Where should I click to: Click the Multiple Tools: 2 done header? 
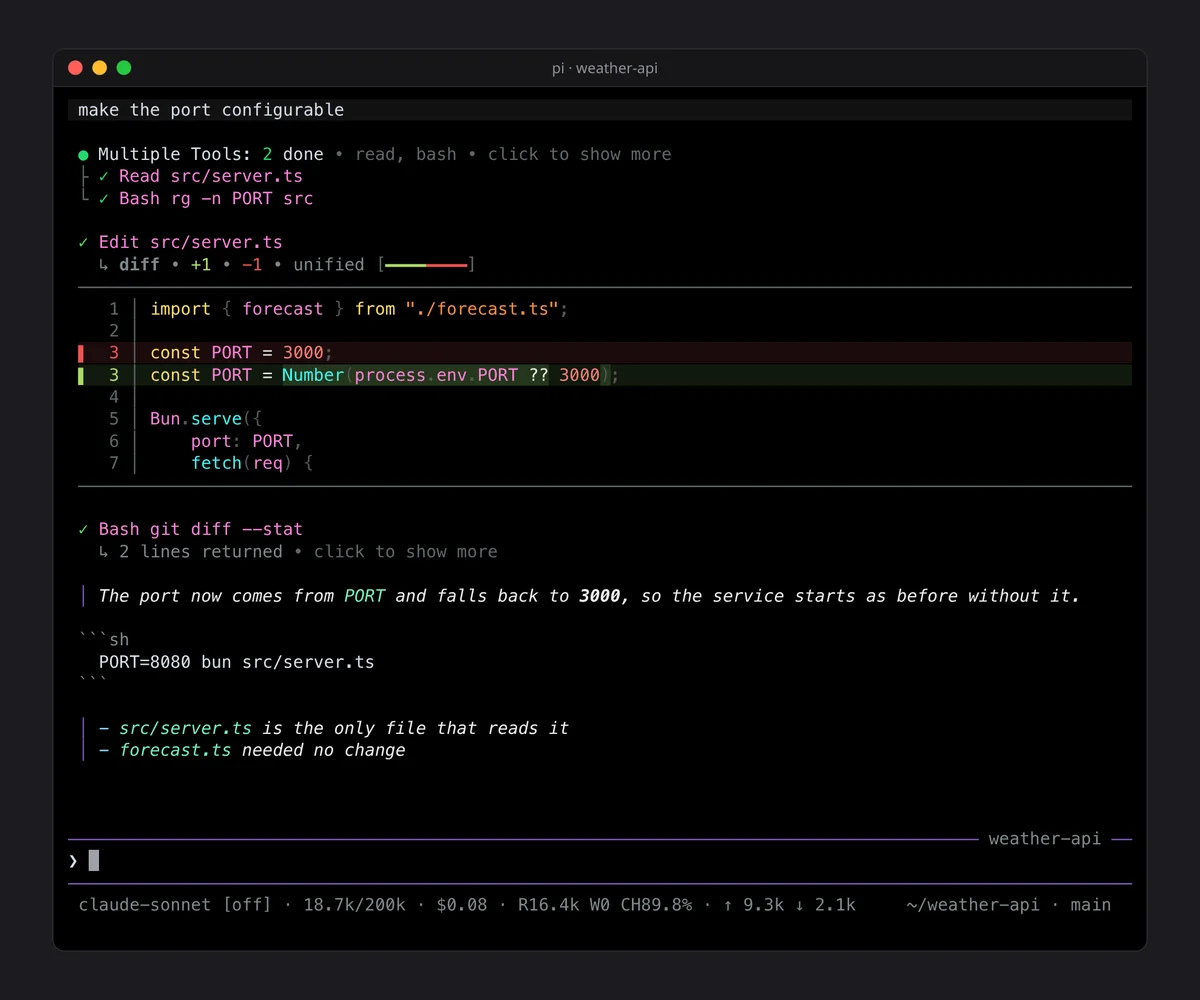coord(211,154)
